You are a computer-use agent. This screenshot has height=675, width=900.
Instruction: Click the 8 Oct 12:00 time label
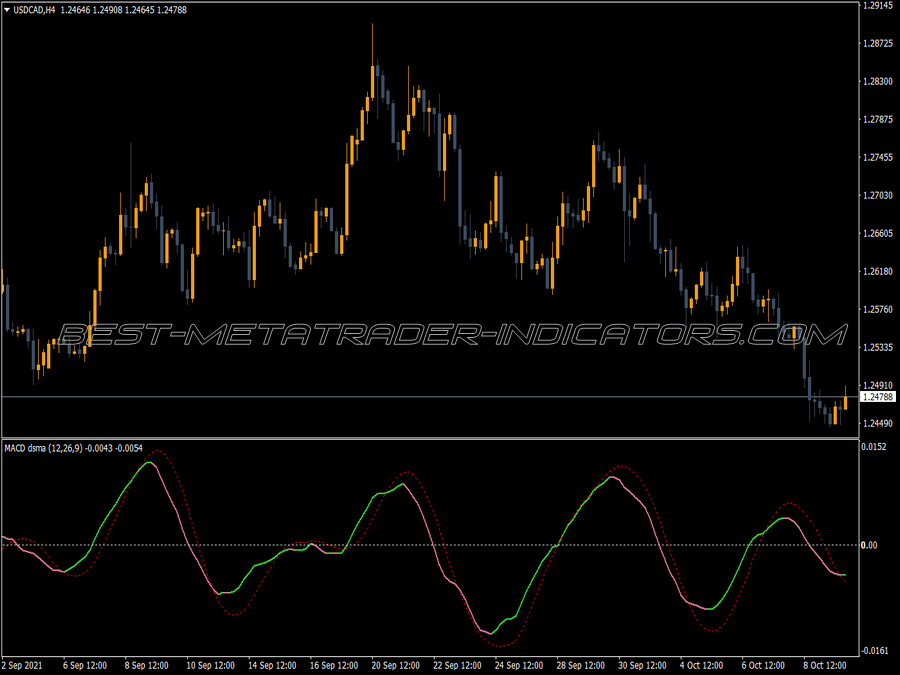pyautogui.click(x=825, y=665)
